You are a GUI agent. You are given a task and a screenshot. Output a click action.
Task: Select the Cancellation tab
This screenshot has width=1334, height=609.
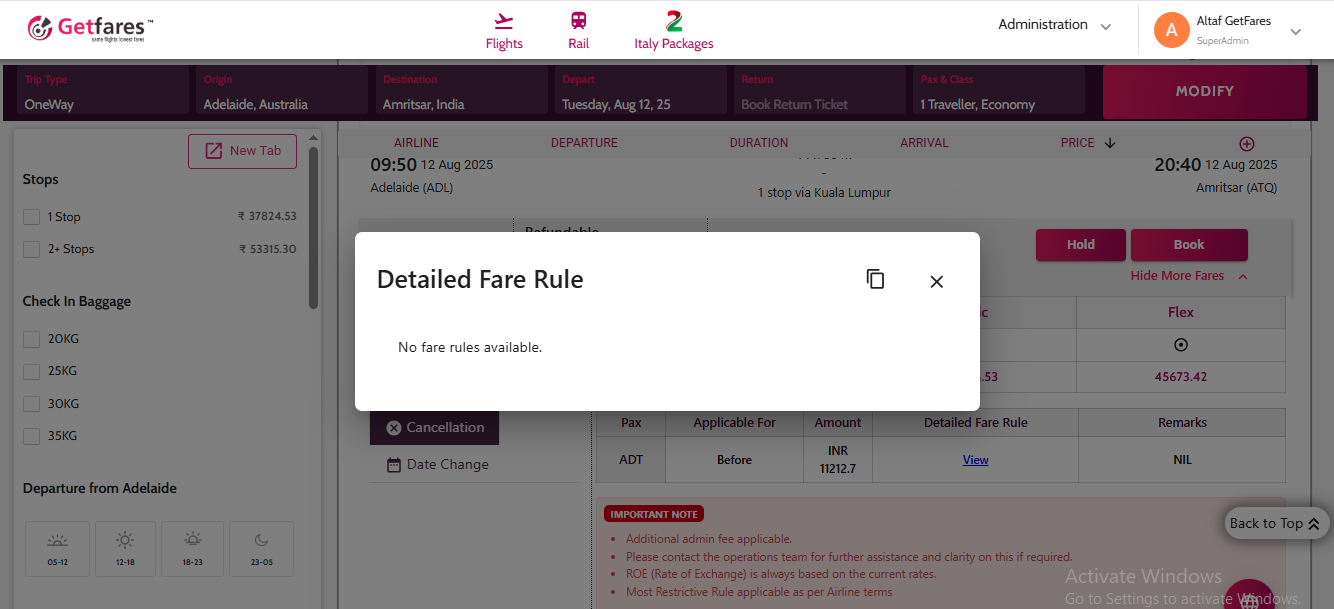pyautogui.click(x=434, y=427)
